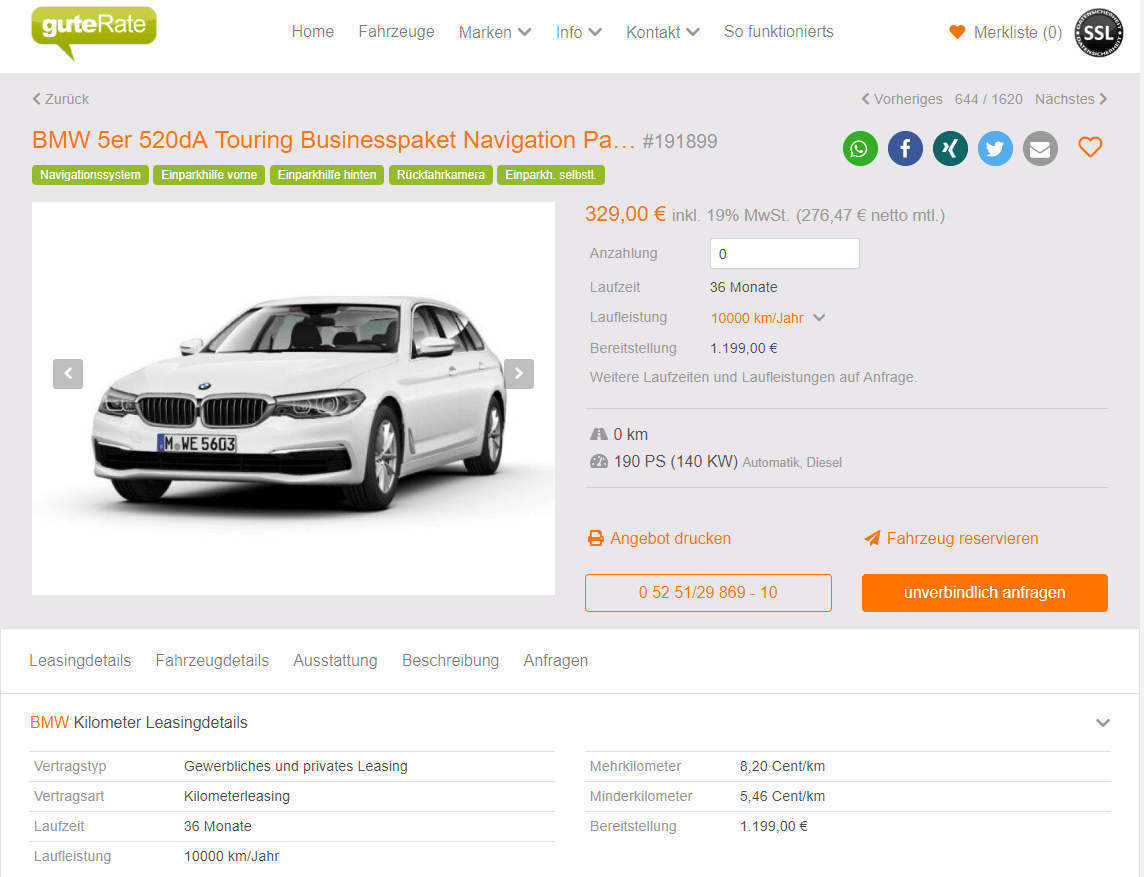
Task: Switch to the Beschreibung tab
Action: pyautogui.click(x=450, y=660)
